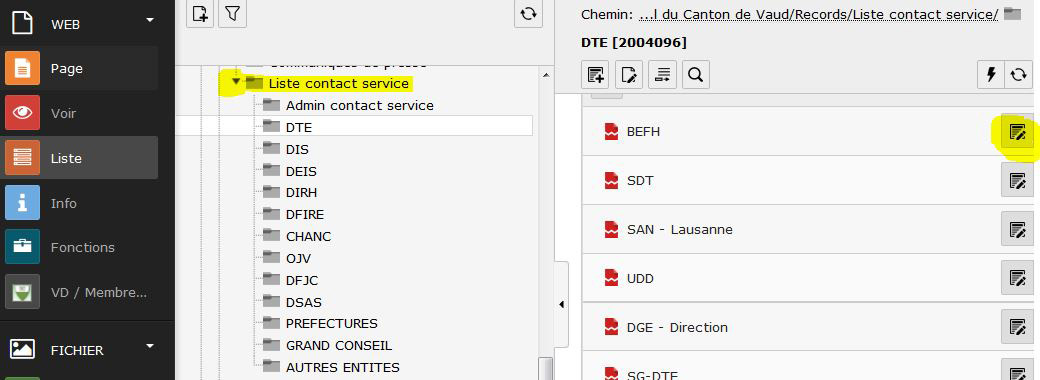Edit the SDT record
This screenshot has width=1040, height=380.
1017,180
